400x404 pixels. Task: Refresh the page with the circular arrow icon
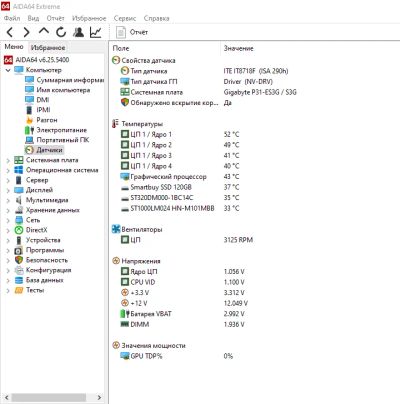(61, 32)
